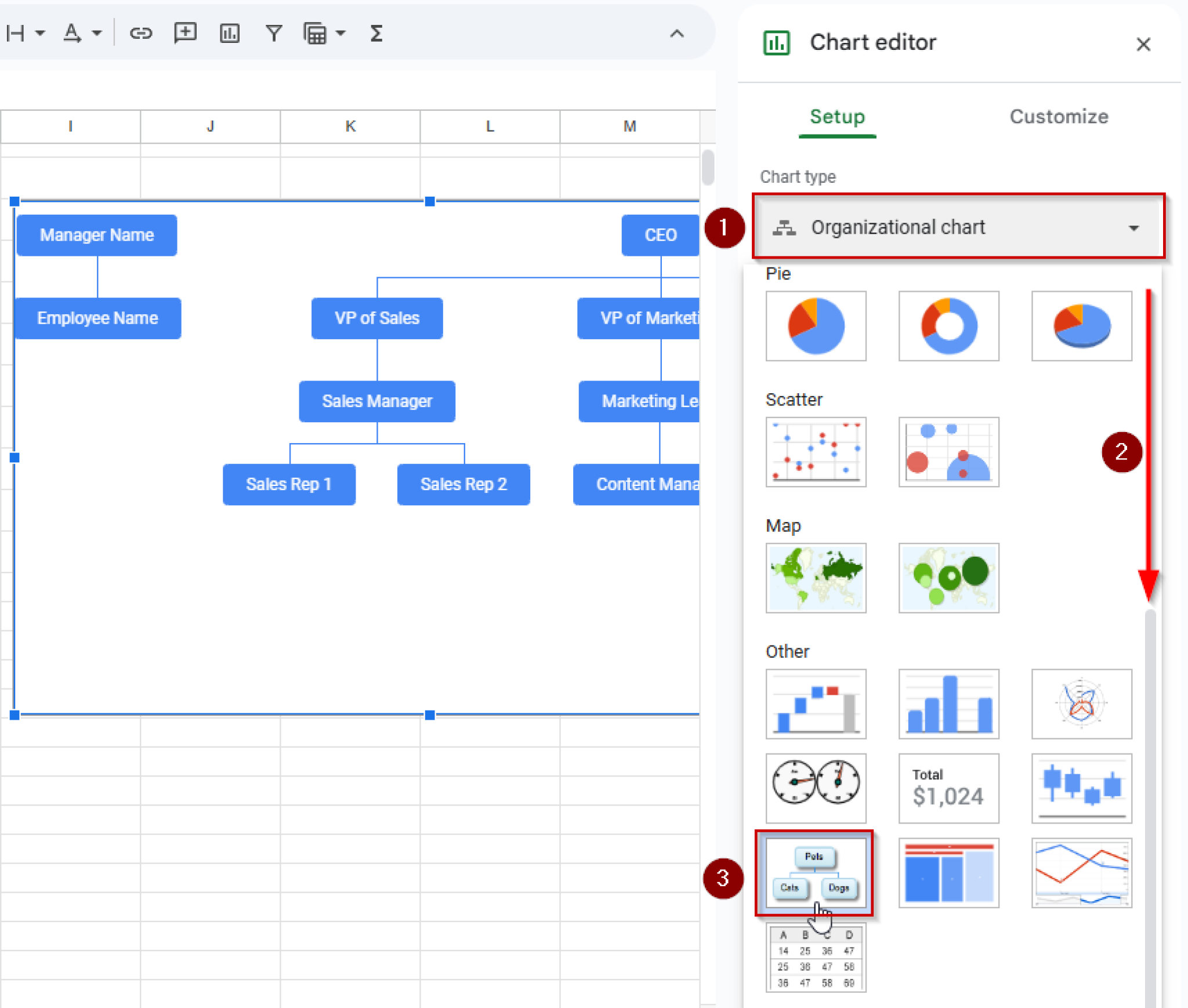Image resolution: width=1188 pixels, height=1008 pixels.
Task: Close the Chart editor panel
Action: coord(1143,44)
